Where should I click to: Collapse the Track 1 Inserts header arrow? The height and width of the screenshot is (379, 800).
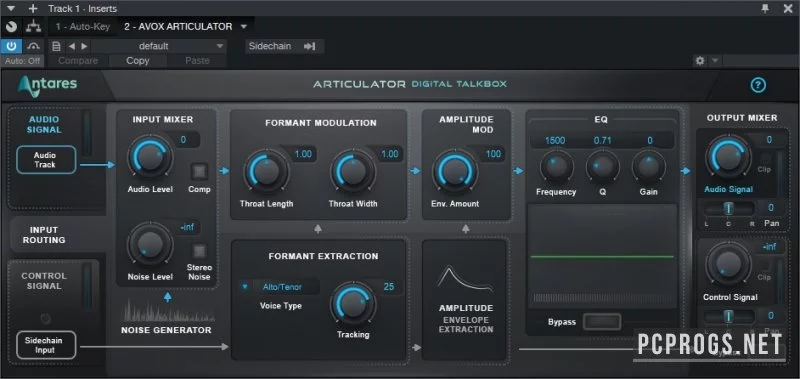pos(12,8)
